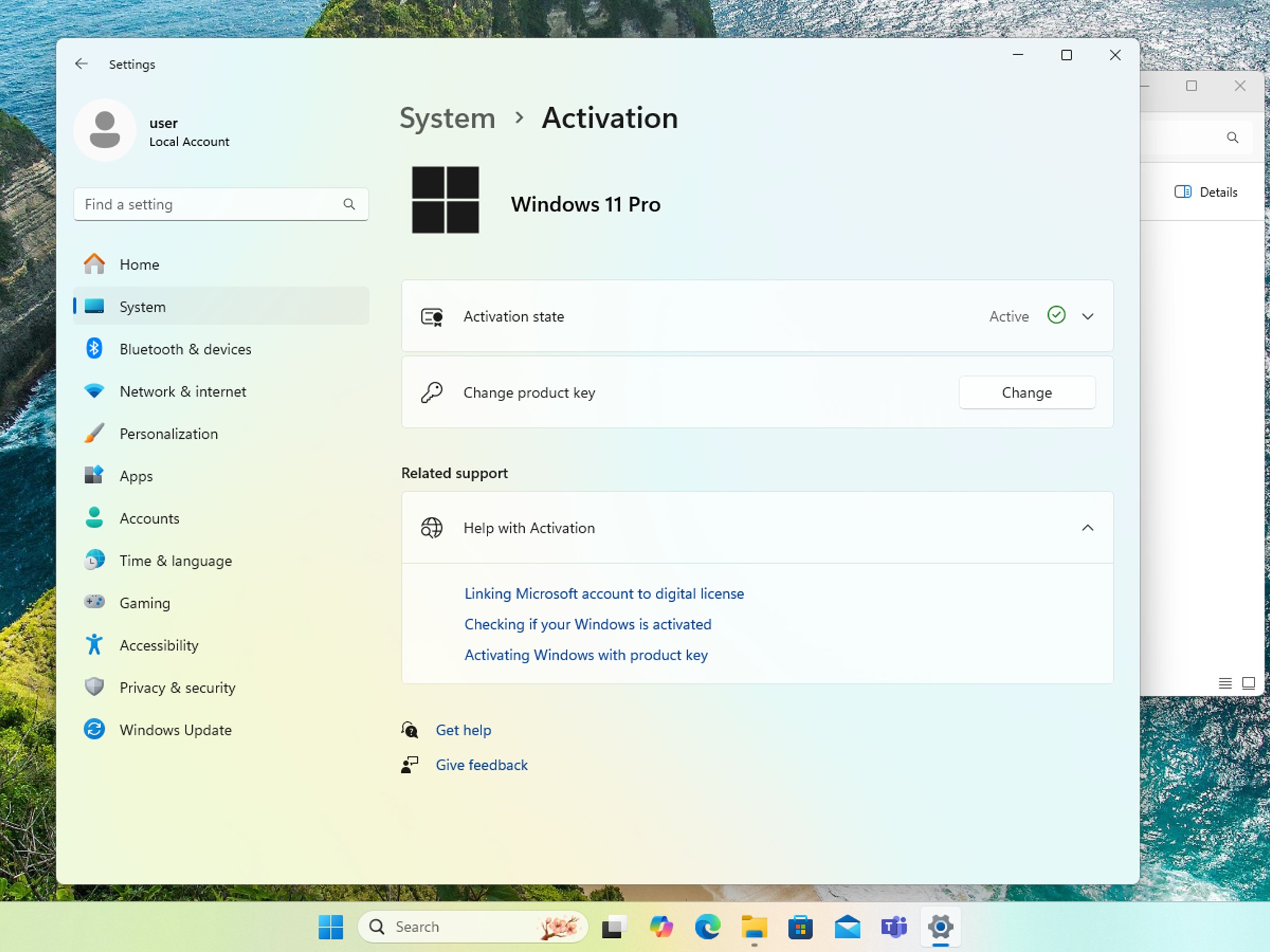Click System in the breadcrumb

point(447,118)
